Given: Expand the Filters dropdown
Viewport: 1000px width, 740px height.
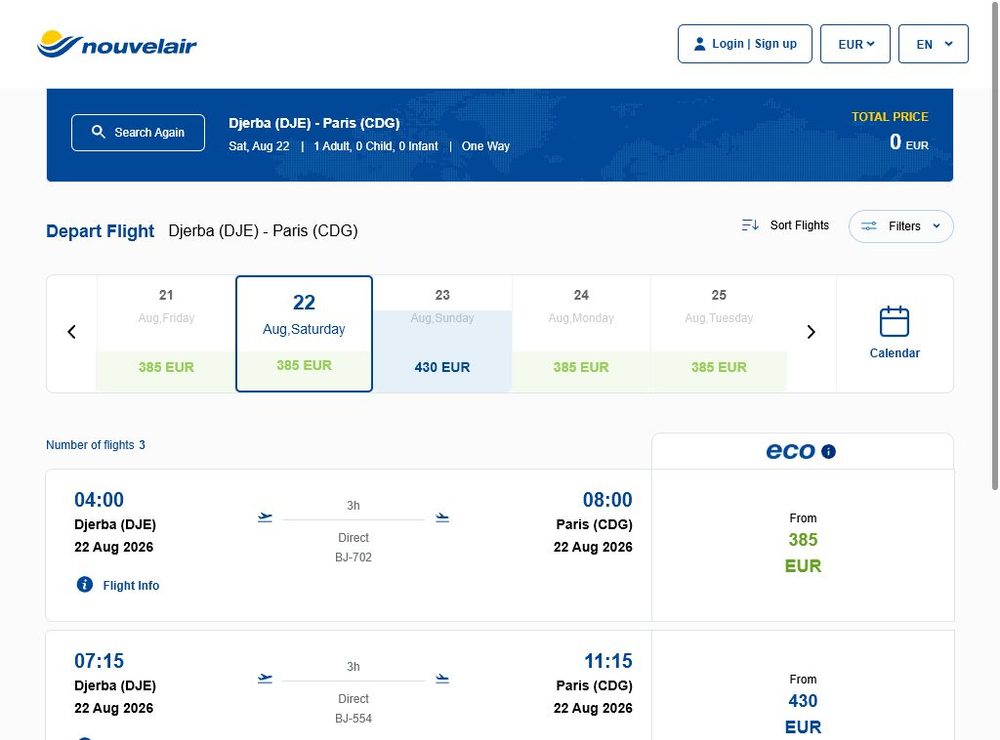Looking at the screenshot, I should click(x=901, y=226).
